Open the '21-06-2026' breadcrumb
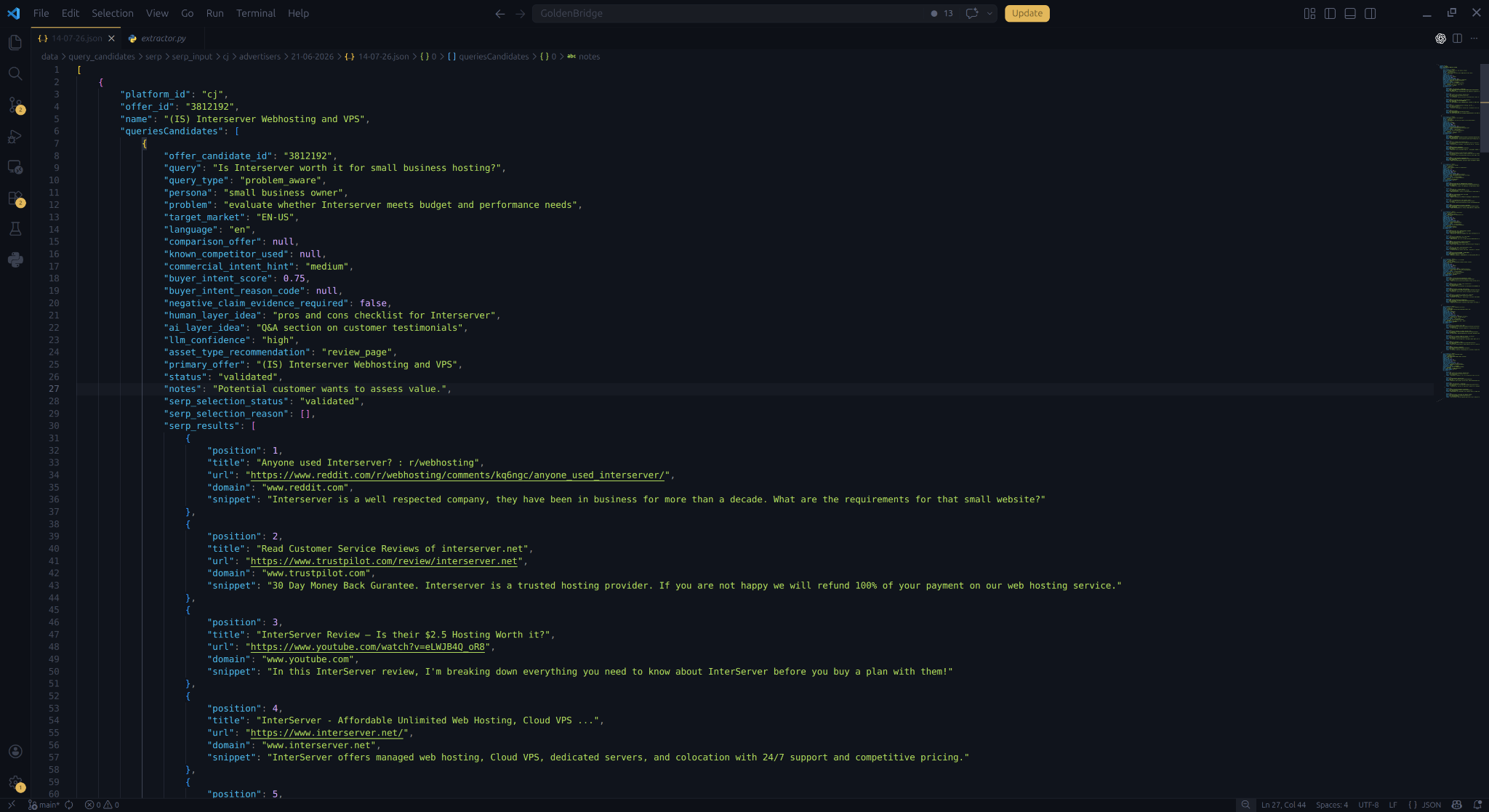This screenshot has height=812, width=1489. 313,57
